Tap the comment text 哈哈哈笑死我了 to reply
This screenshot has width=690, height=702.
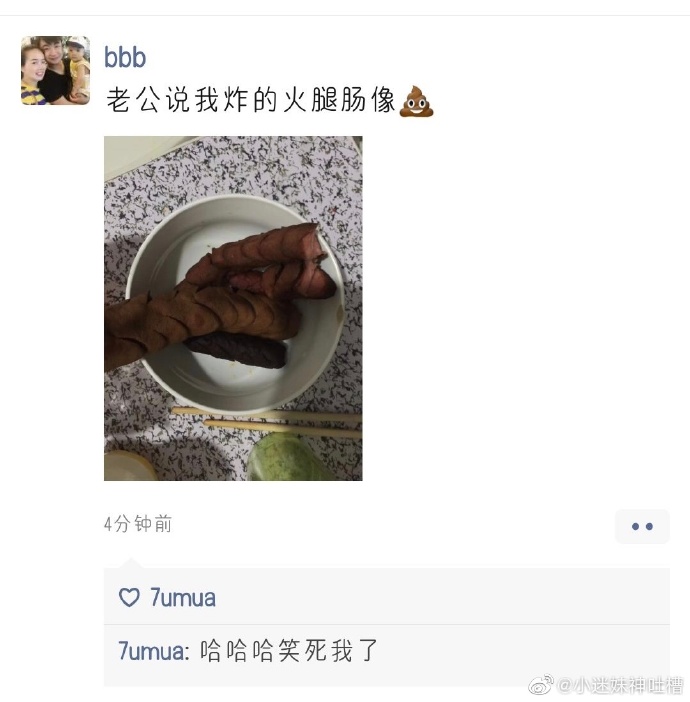[x=289, y=651]
